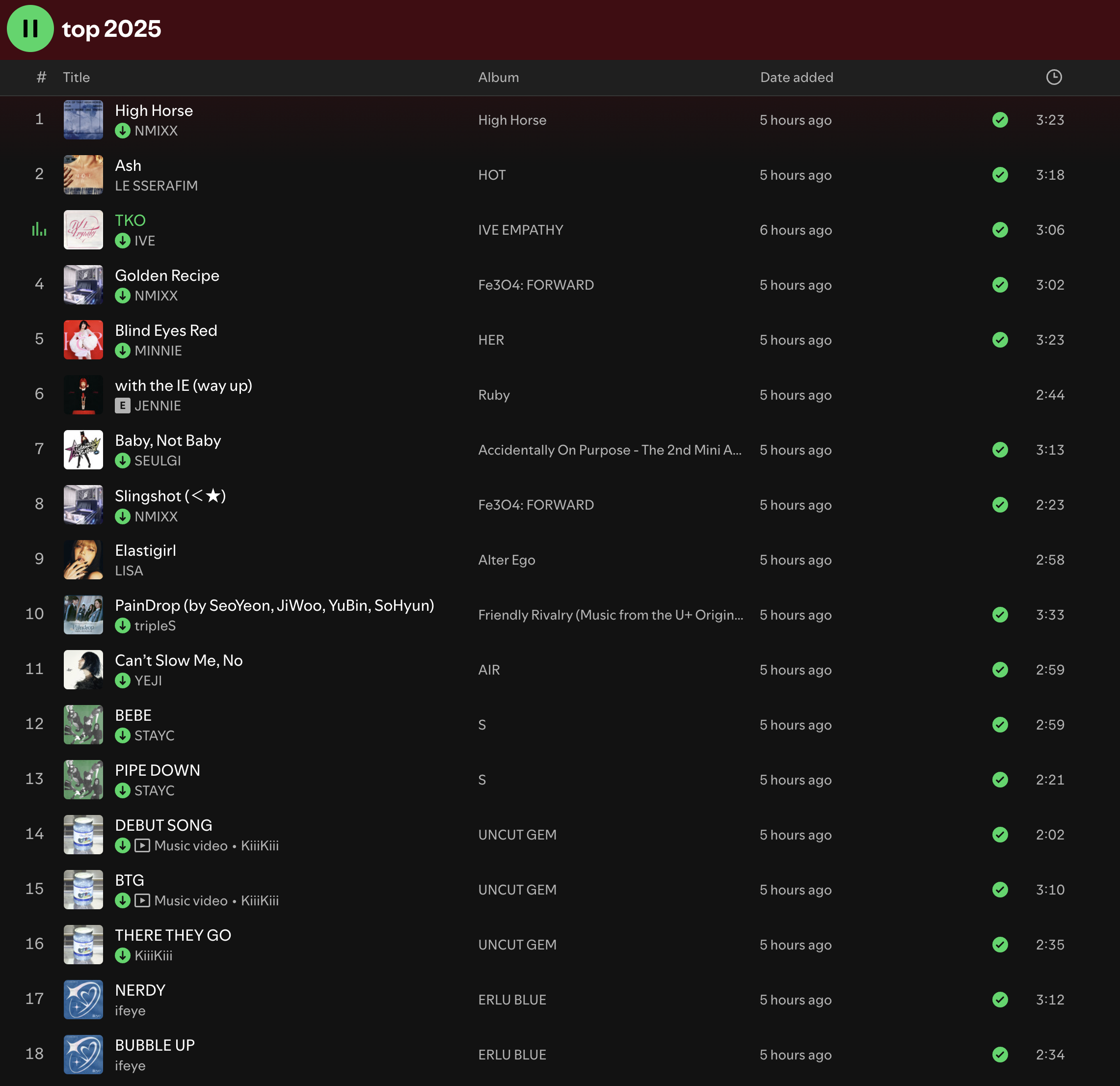Screen dimensions: 1120x1086
Task: Select the with the IE (way up) title
Action: [x=184, y=386]
